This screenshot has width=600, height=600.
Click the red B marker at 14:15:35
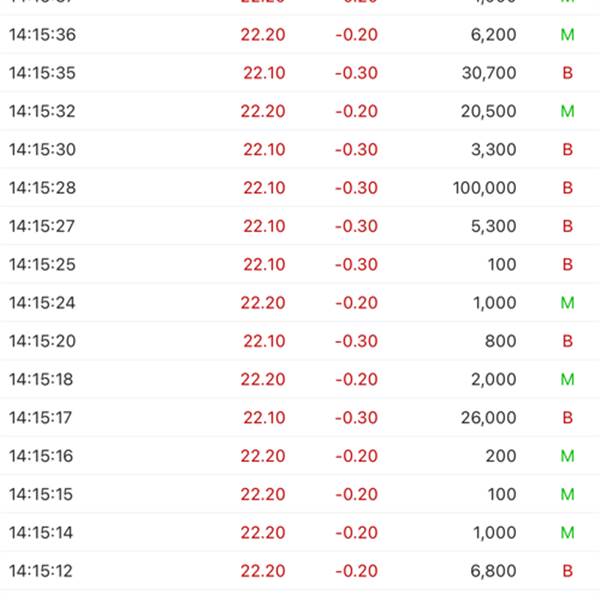pyautogui.click(x=567, y=73)
